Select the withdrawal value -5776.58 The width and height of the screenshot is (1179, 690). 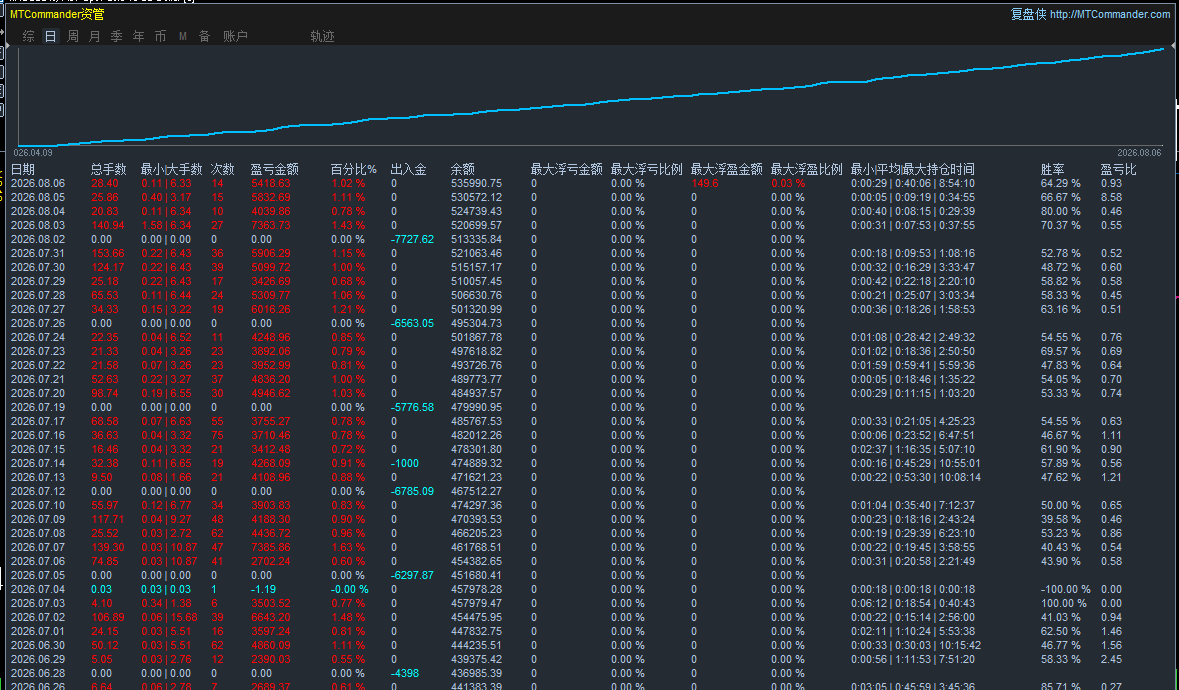tap(412, 407)
